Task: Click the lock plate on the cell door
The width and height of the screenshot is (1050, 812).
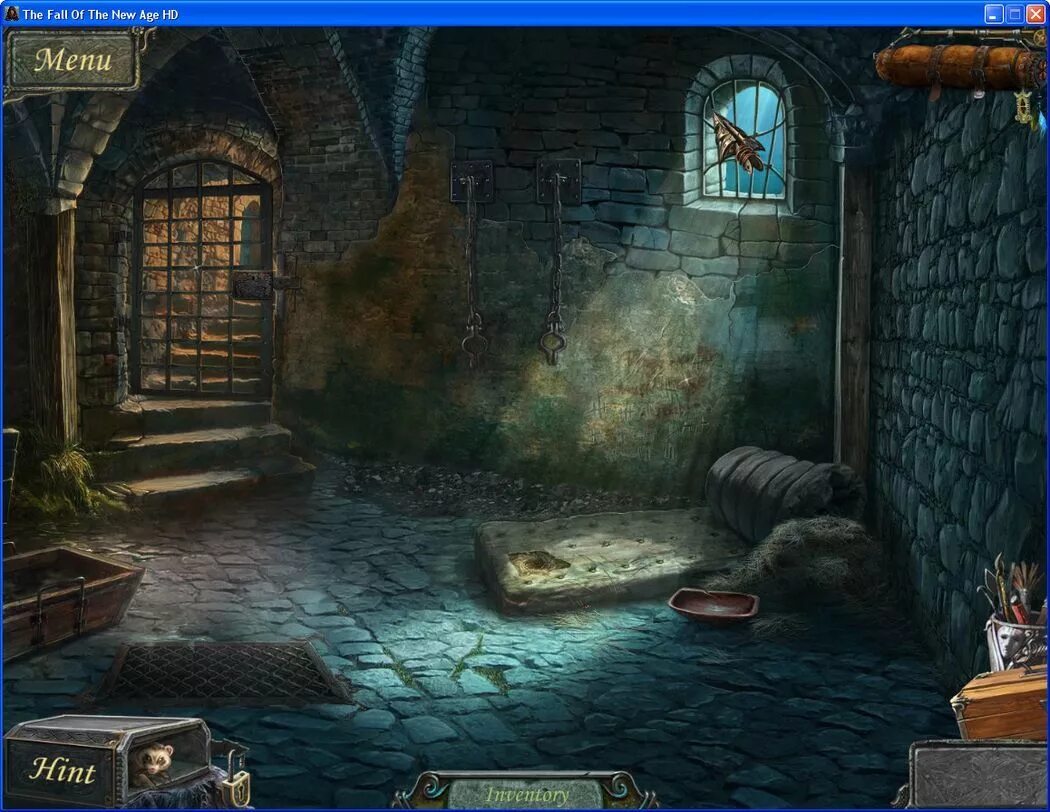Action: point(252,286)
